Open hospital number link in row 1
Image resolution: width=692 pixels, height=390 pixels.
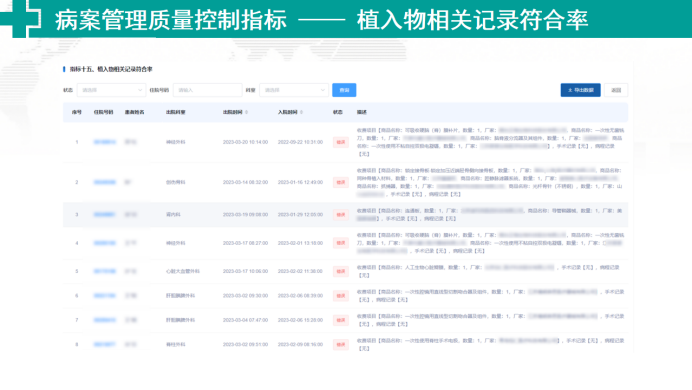[105, 142]
